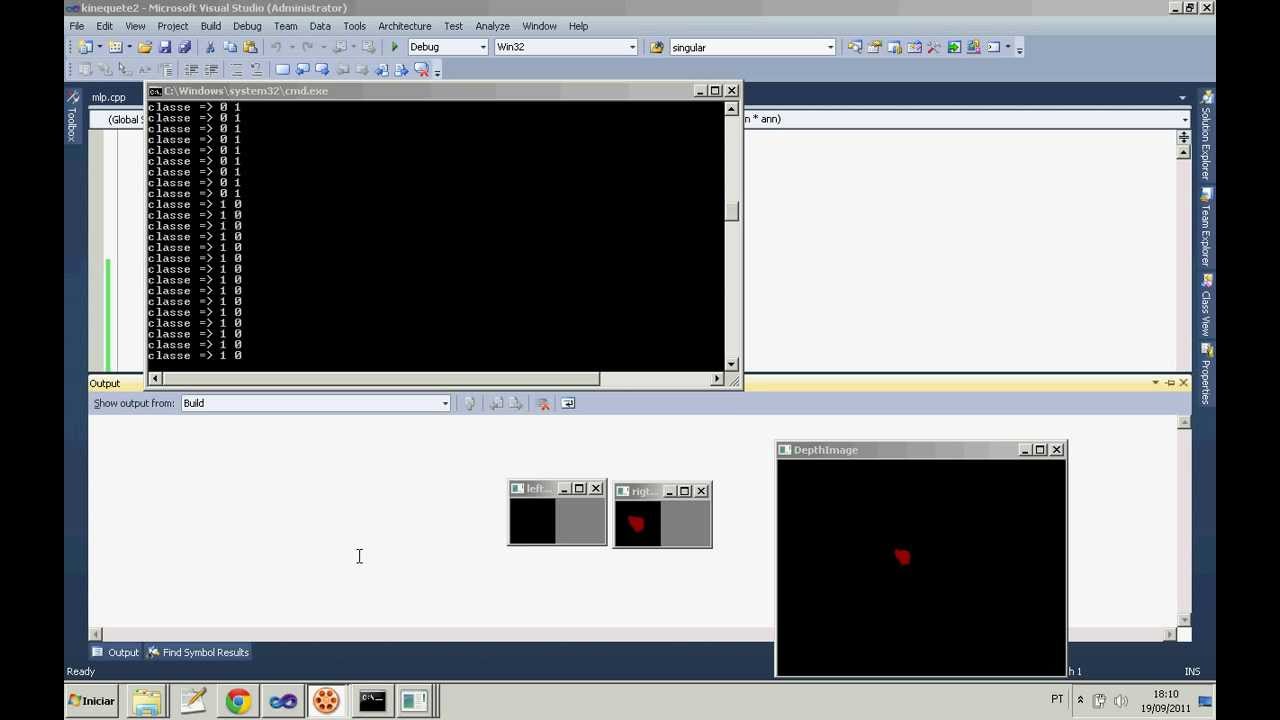Open the Output panel window position dropdown arrow
This screenshot has height=720, width=1280.
tap(1155, 383)
